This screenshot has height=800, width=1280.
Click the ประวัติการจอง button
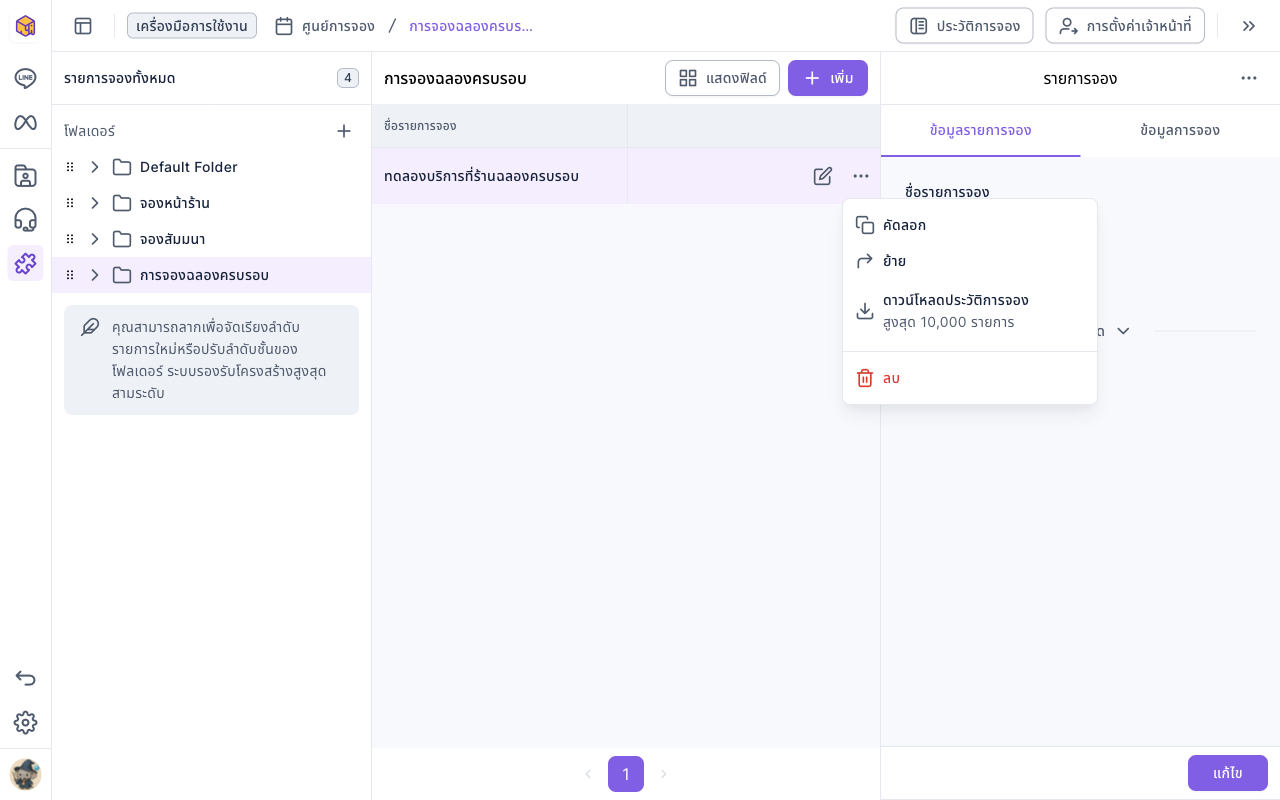click(x=964, y=26)
